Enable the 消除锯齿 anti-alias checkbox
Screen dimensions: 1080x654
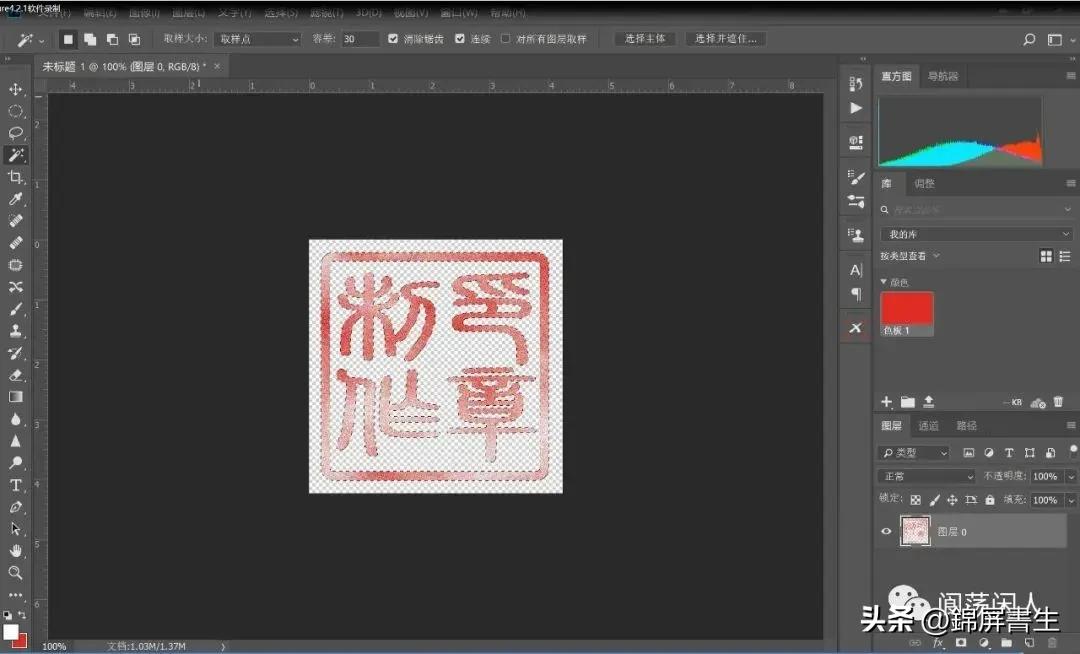point(393,39)
